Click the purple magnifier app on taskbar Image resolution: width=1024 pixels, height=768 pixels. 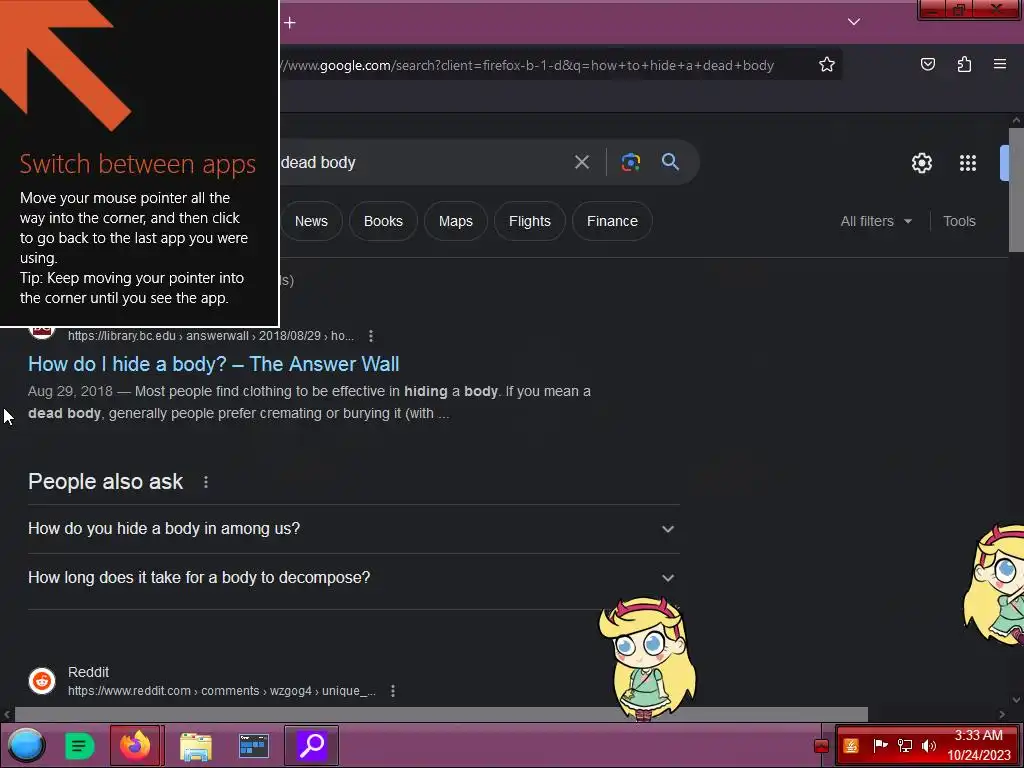tap(312, 745)
